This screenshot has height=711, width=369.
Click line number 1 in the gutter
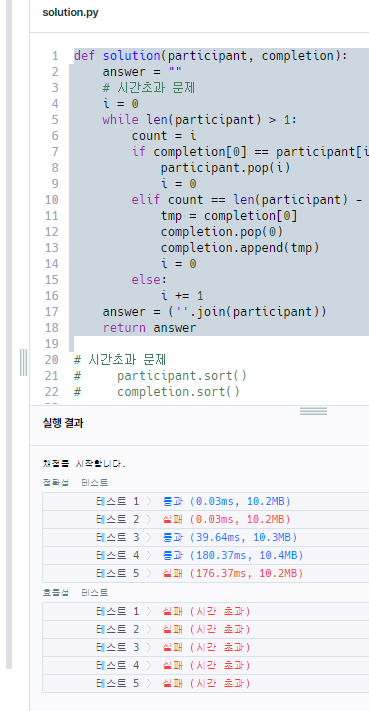pos(55,56)
